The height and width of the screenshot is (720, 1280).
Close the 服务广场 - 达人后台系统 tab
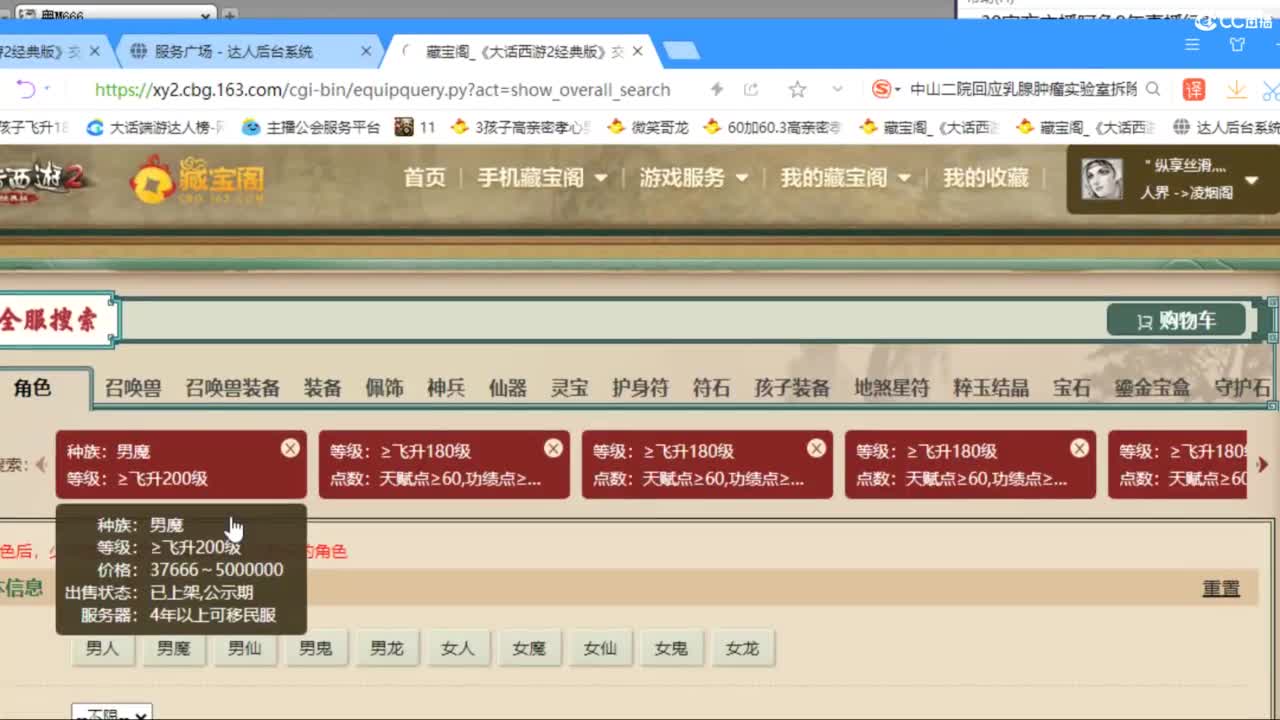(x=366, y=51)
